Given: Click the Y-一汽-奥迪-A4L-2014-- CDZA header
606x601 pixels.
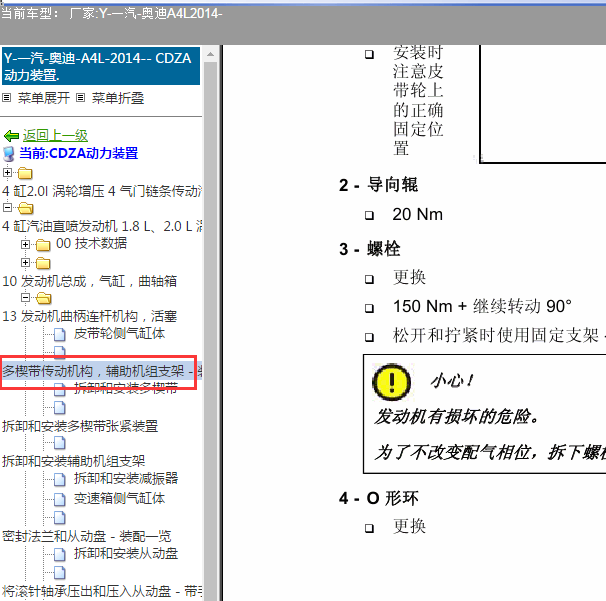Looking at the screenshot, I should tap(101, 66).
